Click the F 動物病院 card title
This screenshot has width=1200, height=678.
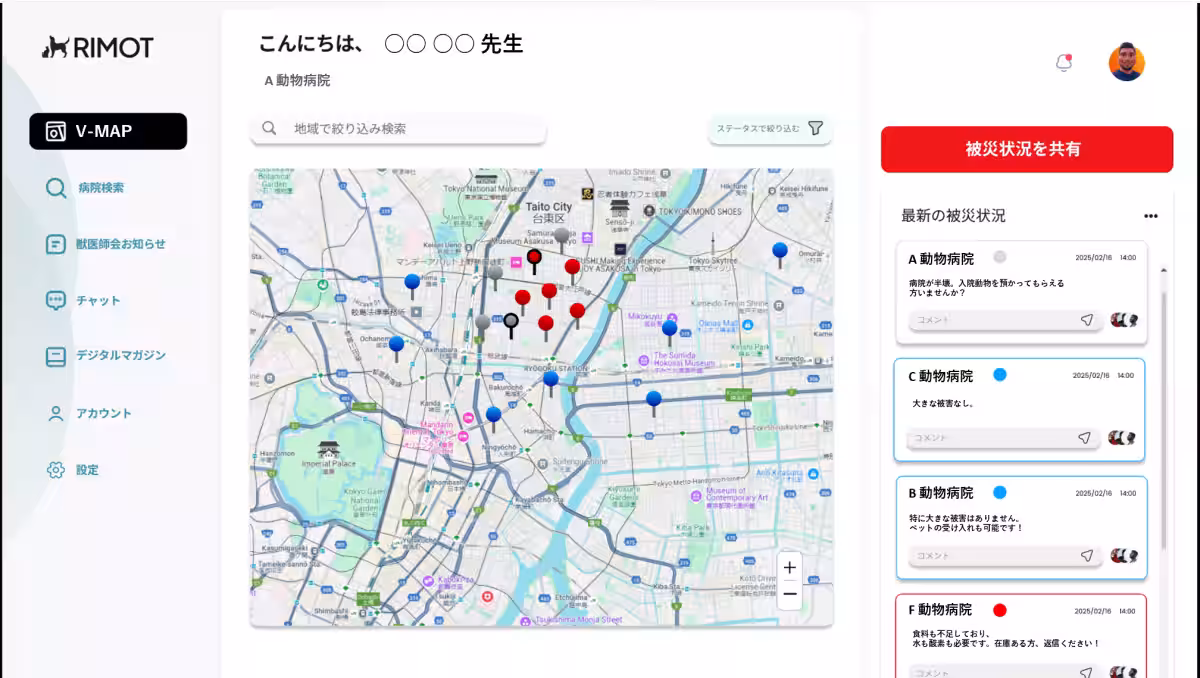(940, 610)
